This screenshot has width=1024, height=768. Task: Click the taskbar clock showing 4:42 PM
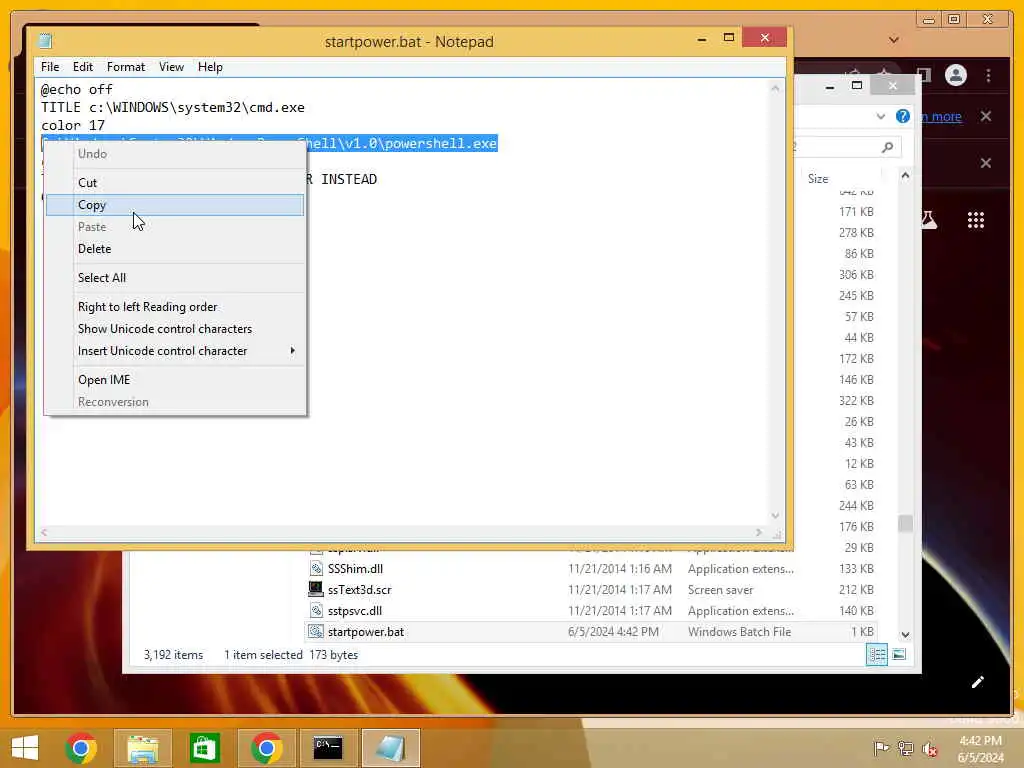click(x=980, y=749)
